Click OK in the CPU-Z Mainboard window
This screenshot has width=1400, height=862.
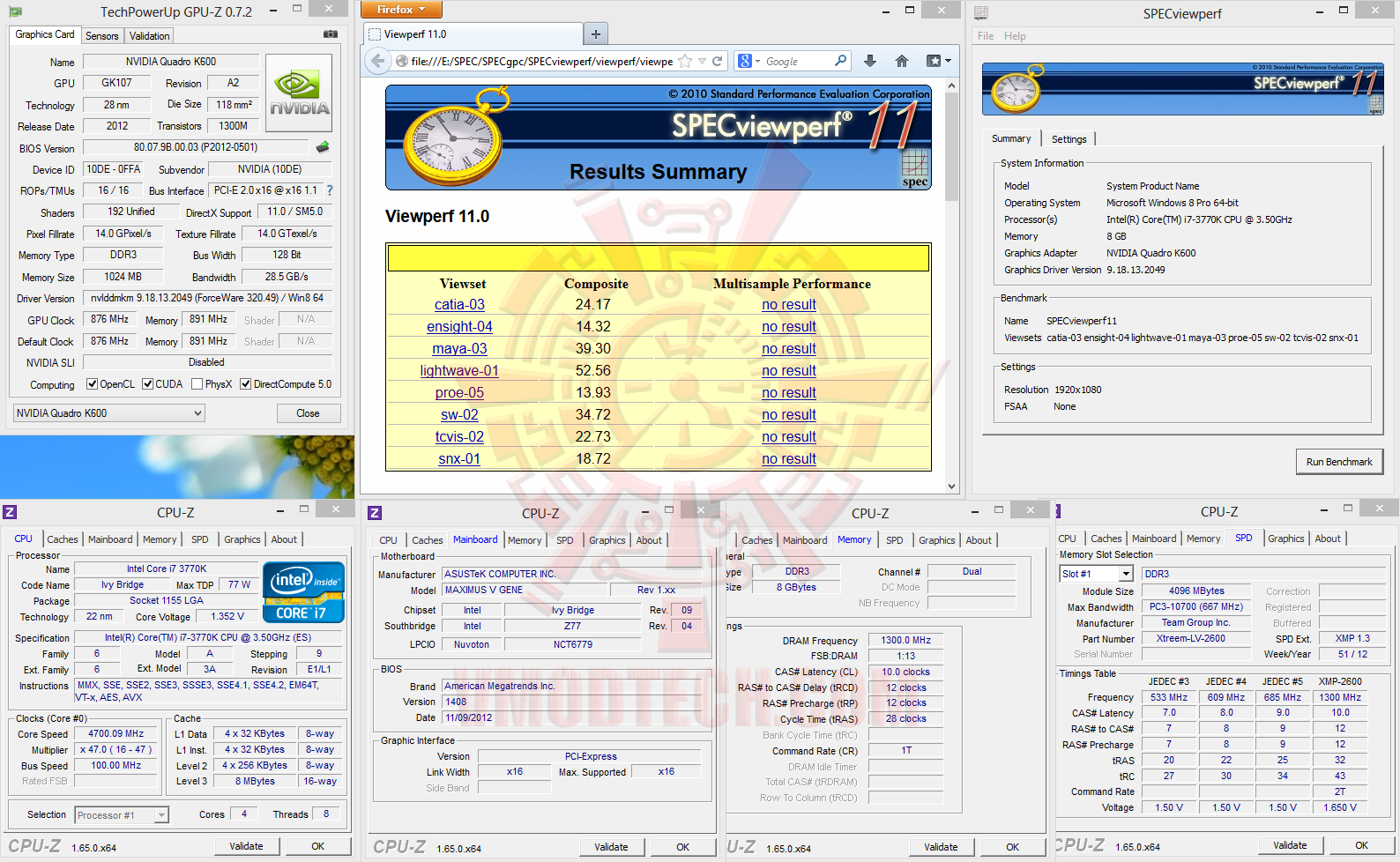pyautogui.click(x=683, y=847)
